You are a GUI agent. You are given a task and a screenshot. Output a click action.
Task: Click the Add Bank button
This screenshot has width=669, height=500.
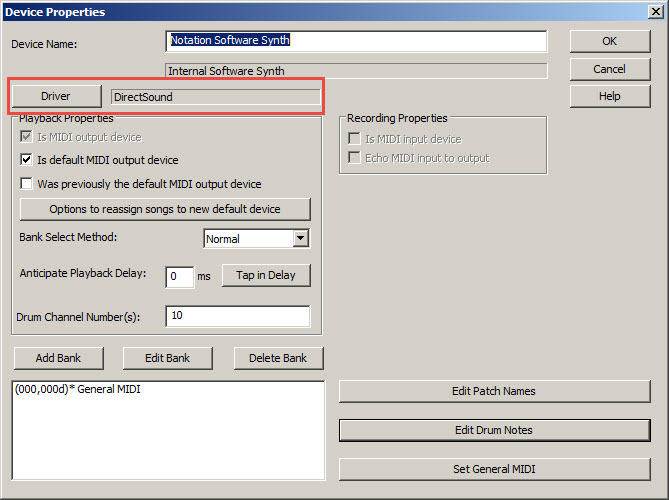pyautogui.click(x=58, y=358)
